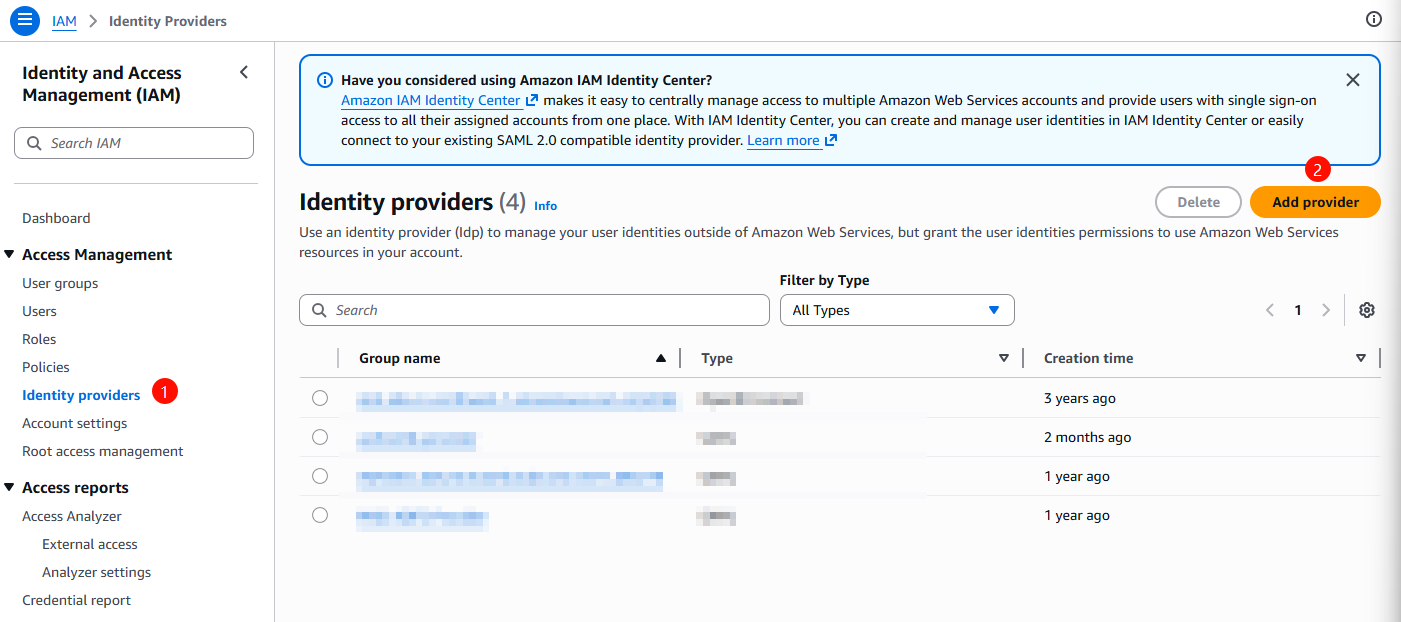Open Policies in the sidebar
Viewport: 1401px width, 622px height.
(46, 367)
